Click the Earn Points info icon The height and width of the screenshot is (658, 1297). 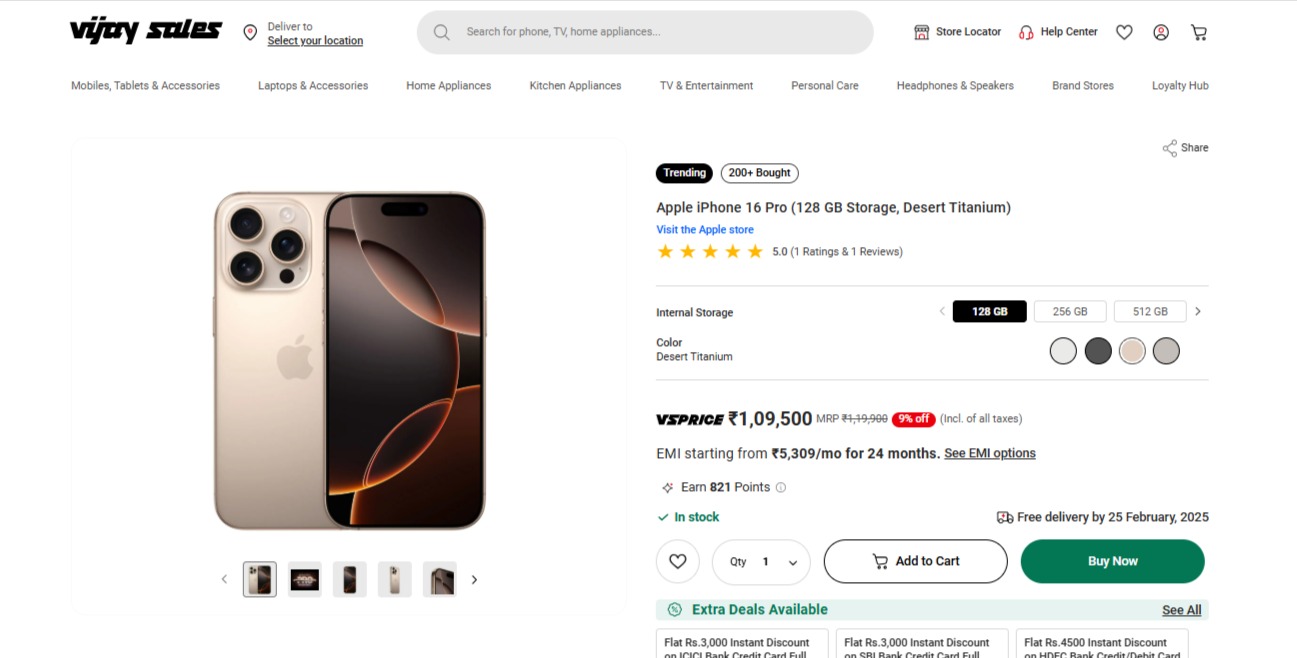pos(781,488)
